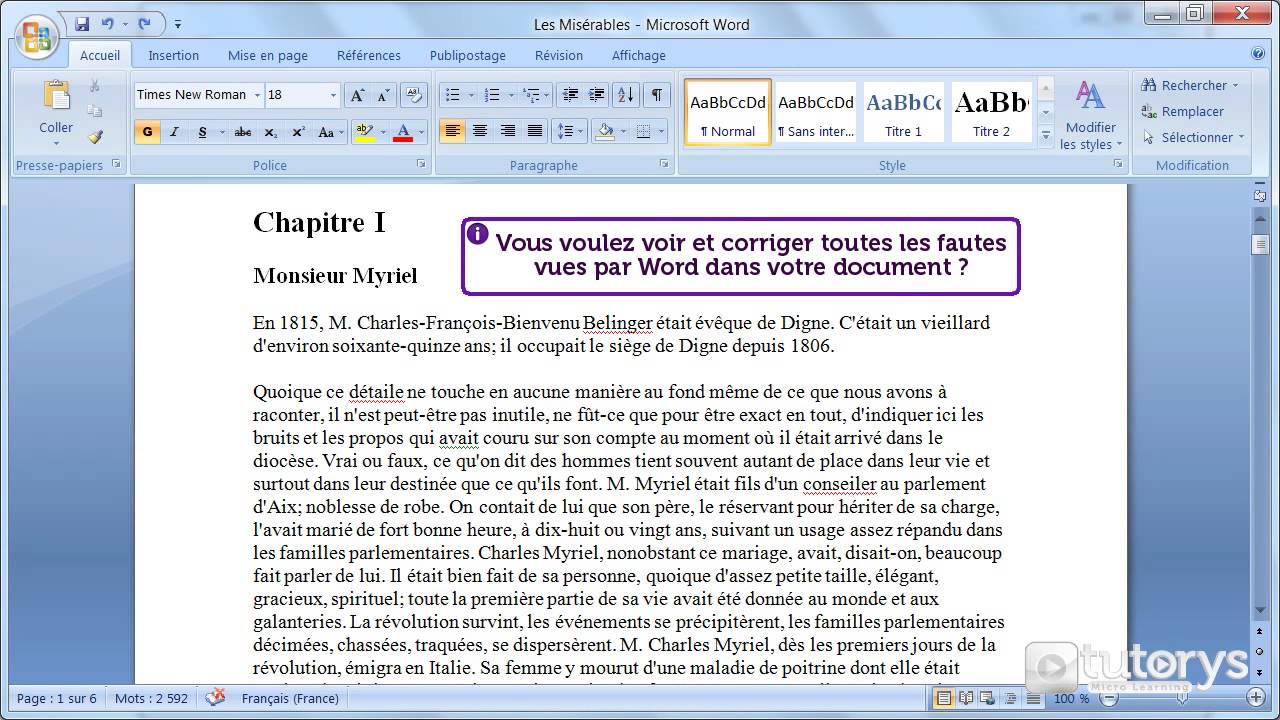Image resolution: width=1280 pixels, height=720 pixels.
Task: Toggle the show paragraph marks button
Action: [656, 95]
